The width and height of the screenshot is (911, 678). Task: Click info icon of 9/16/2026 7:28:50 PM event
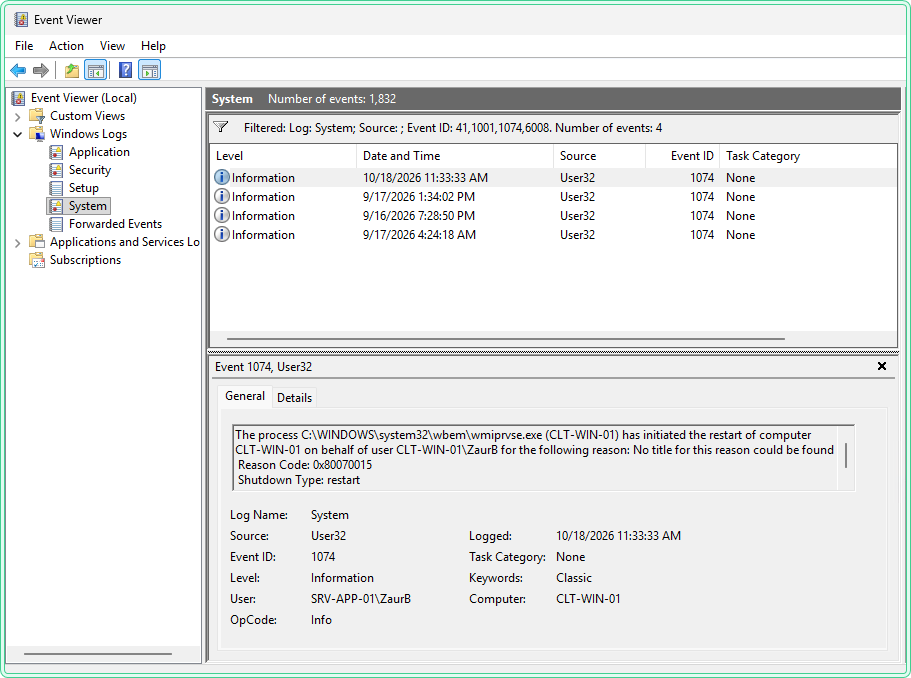pyautogui.click(x=222, y=216)
